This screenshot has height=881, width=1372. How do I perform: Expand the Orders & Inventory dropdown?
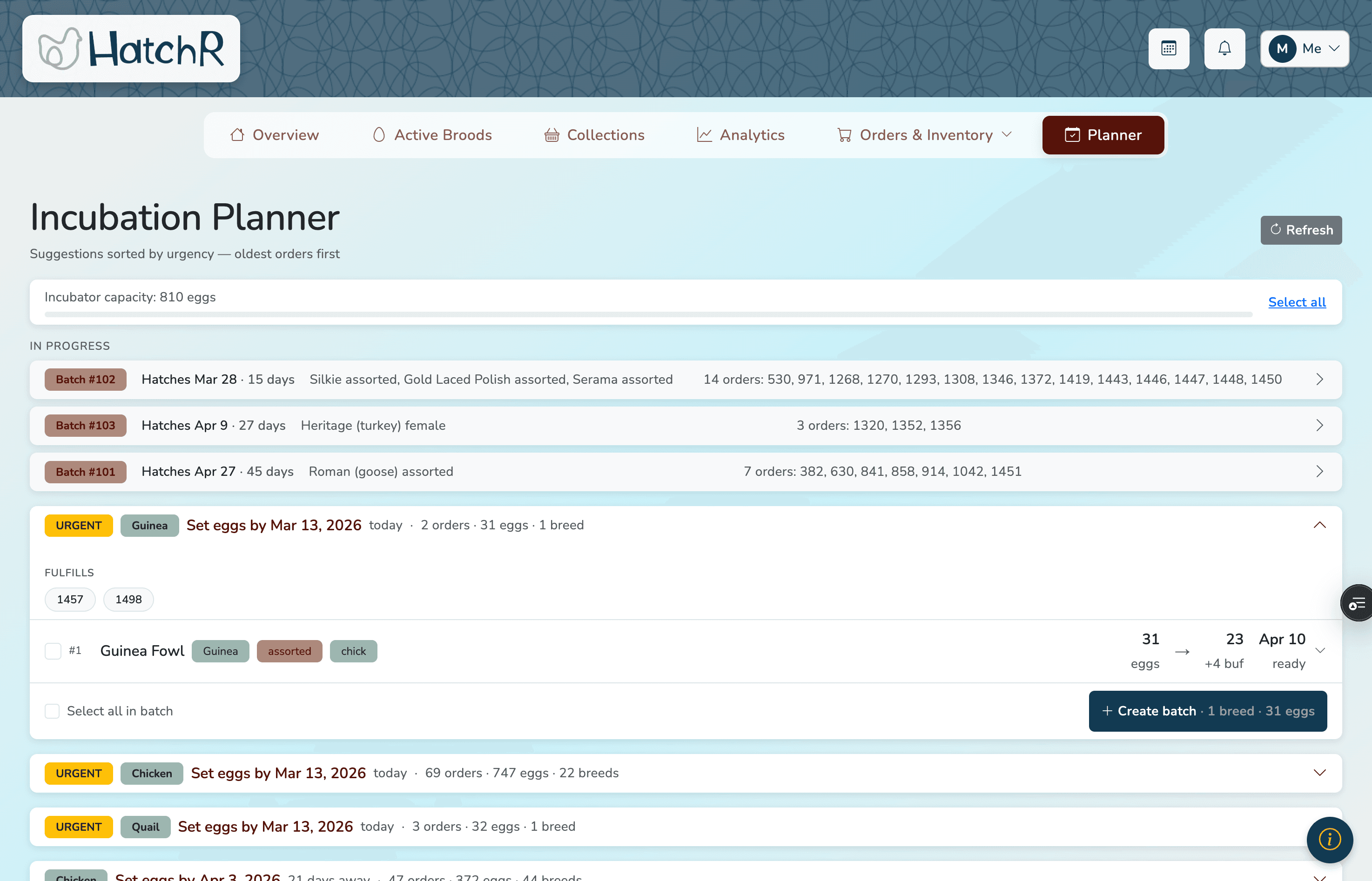click(1008, 135)
